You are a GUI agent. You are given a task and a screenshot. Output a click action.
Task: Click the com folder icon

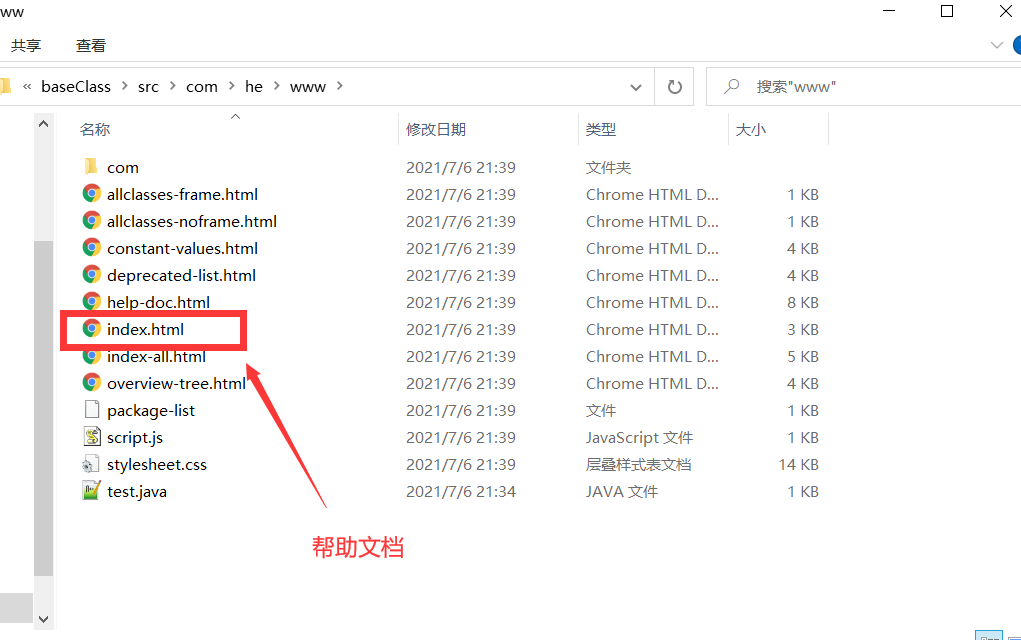(x=91, y=167)
